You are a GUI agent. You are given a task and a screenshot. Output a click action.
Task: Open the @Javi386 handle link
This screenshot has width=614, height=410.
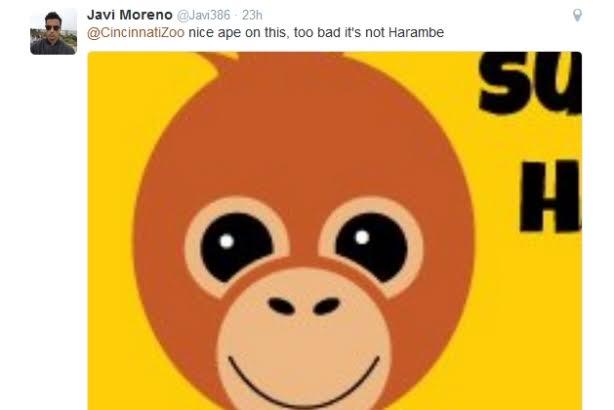[204, 15]
